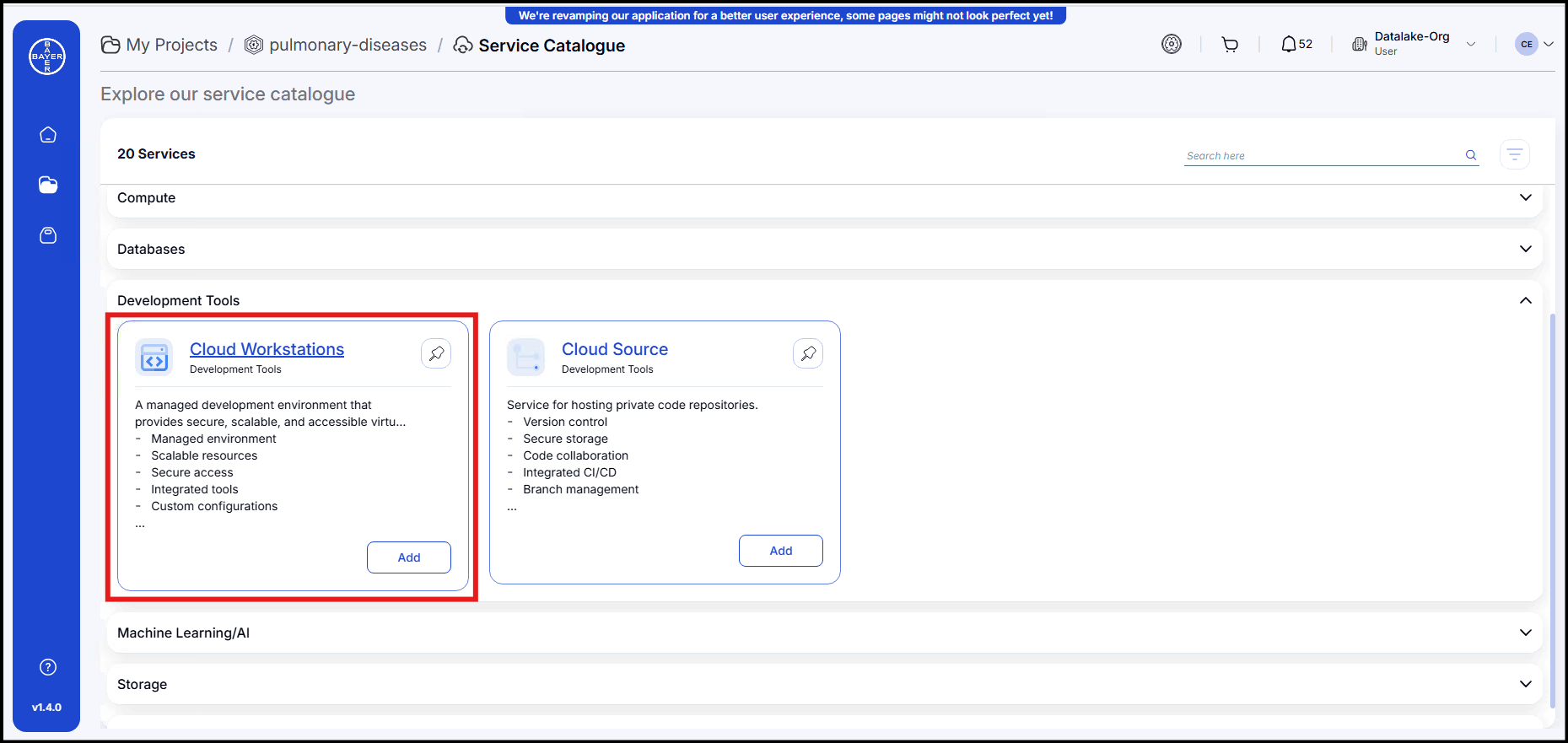
Task: Click the Storage section title
Action: [142, 684]
